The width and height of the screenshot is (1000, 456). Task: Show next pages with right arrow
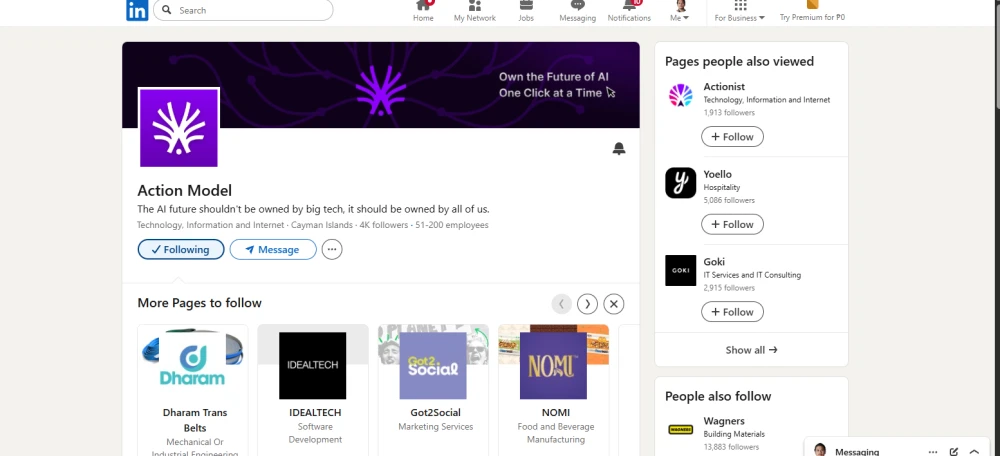(587, 304)
